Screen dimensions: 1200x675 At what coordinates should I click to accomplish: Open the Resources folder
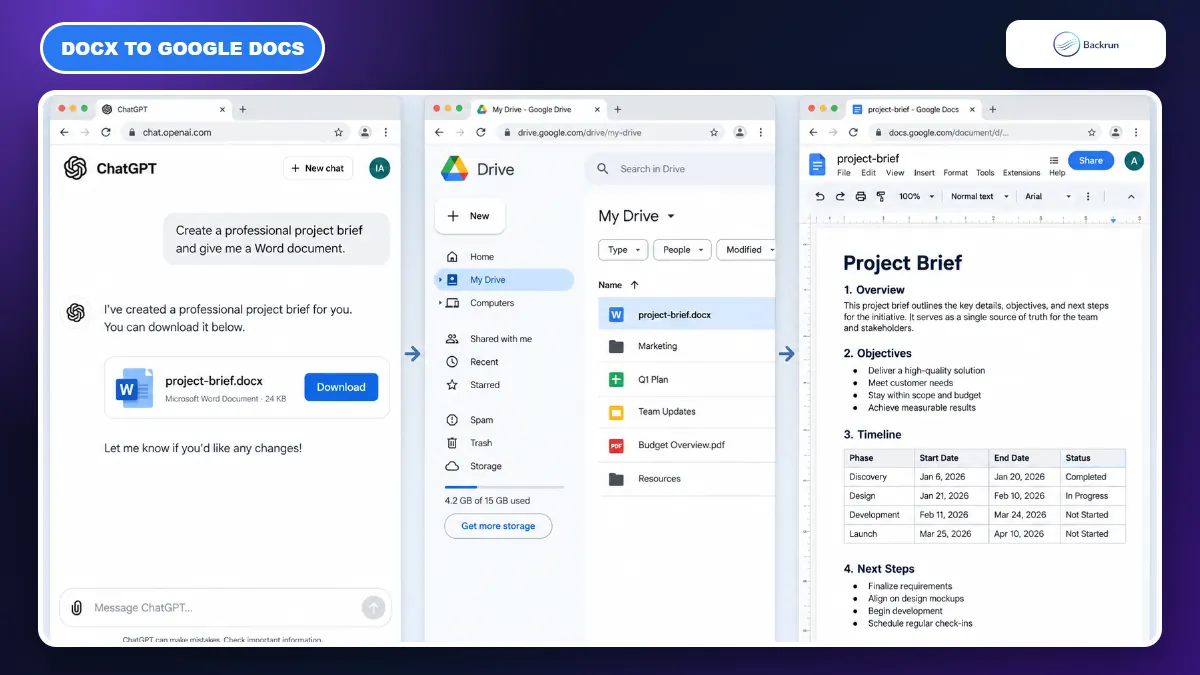tap(686, 479)
